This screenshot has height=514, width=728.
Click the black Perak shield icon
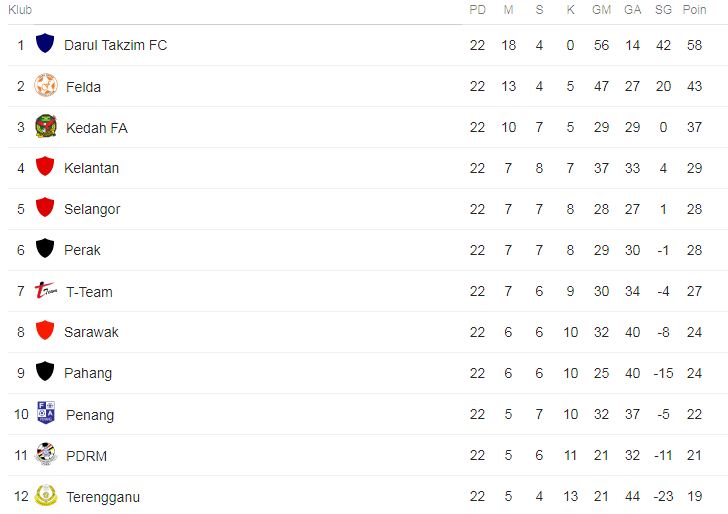(45, 249)
